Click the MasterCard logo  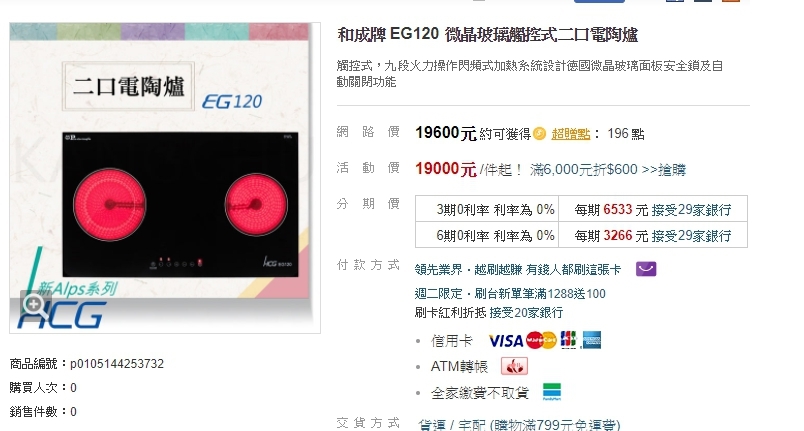[x=541, y=340]
